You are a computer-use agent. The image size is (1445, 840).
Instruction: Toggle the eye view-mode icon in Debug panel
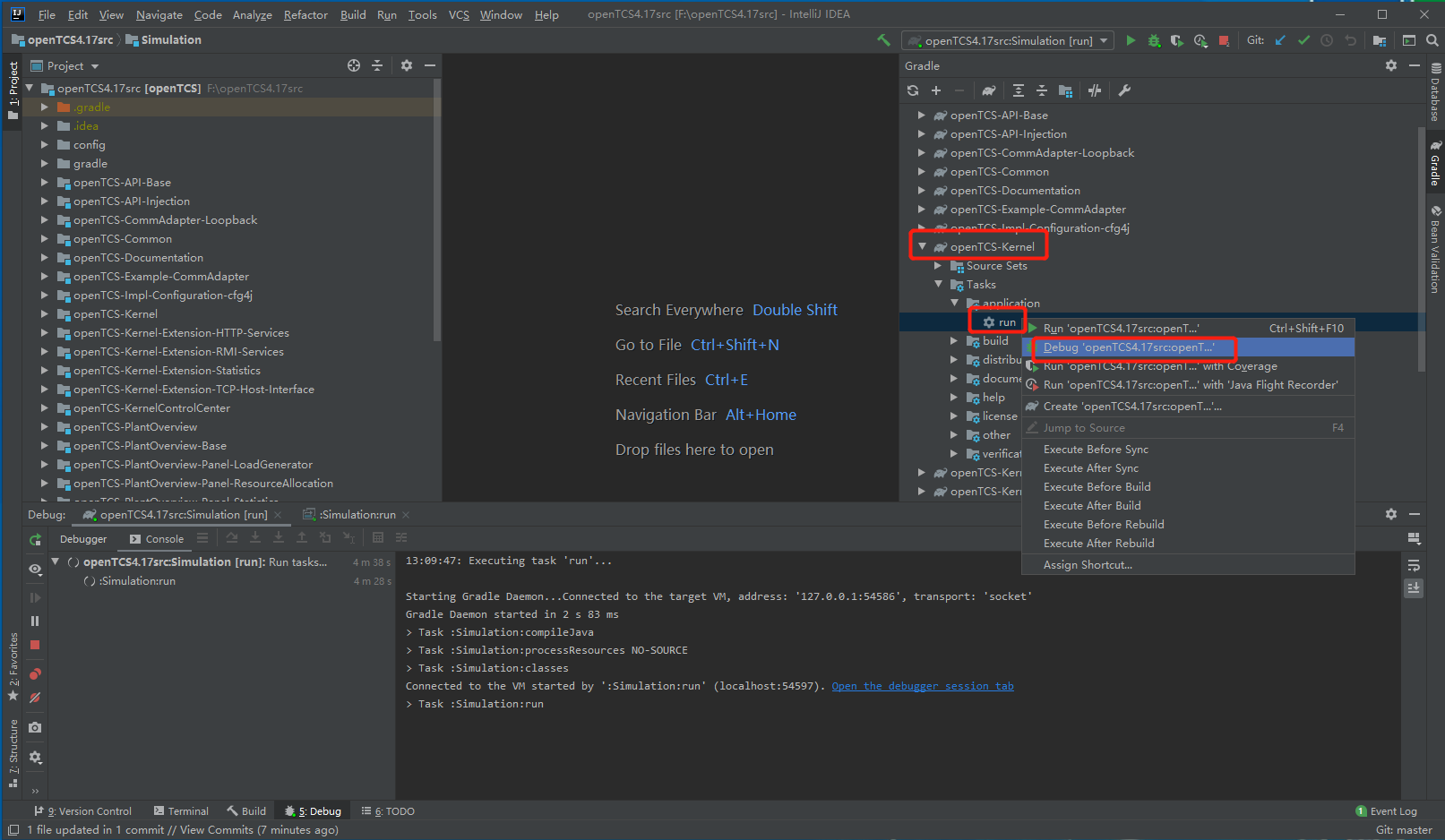click(x=35, y=569)
